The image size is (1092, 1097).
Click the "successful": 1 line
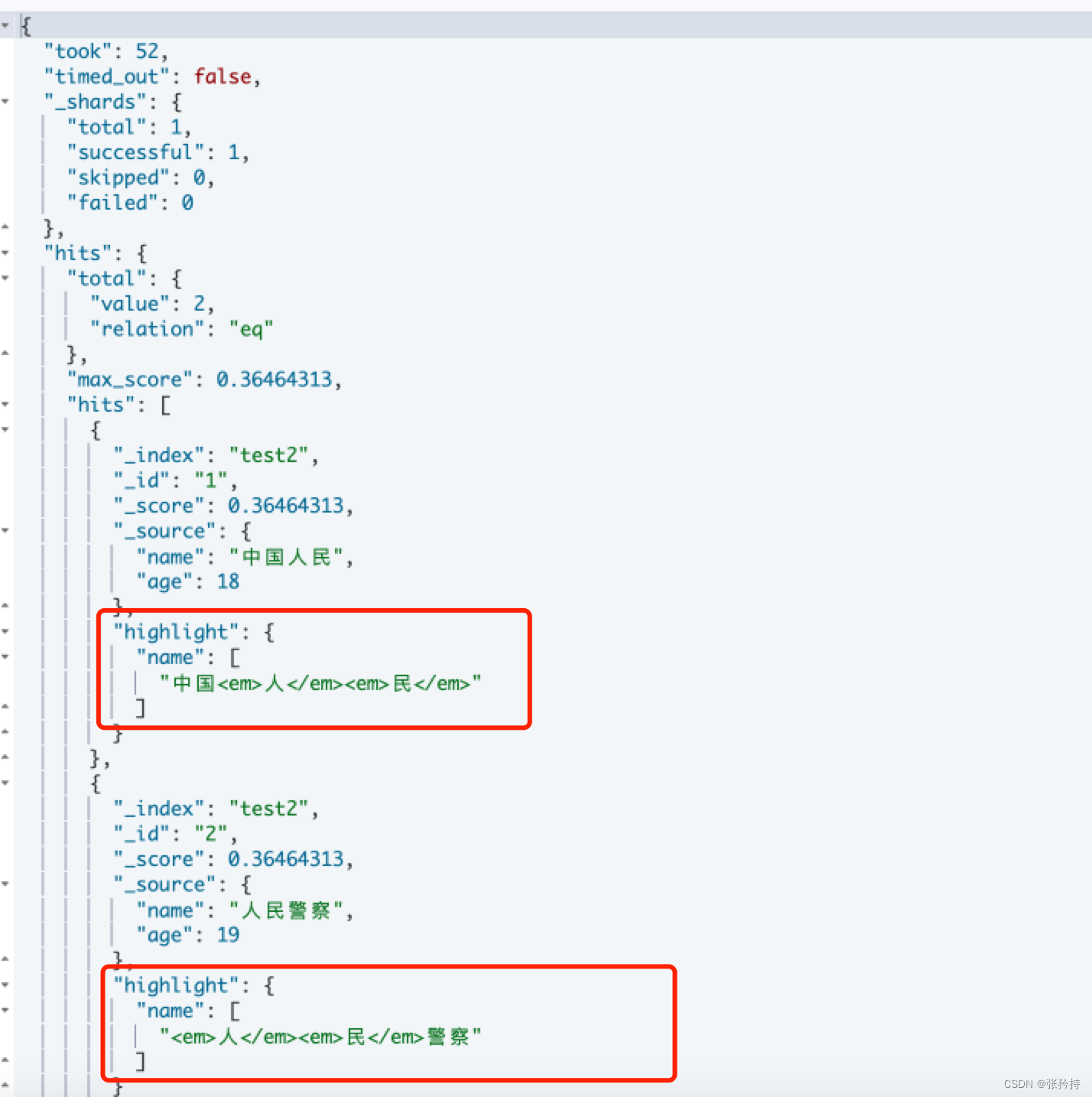point(158,152)
